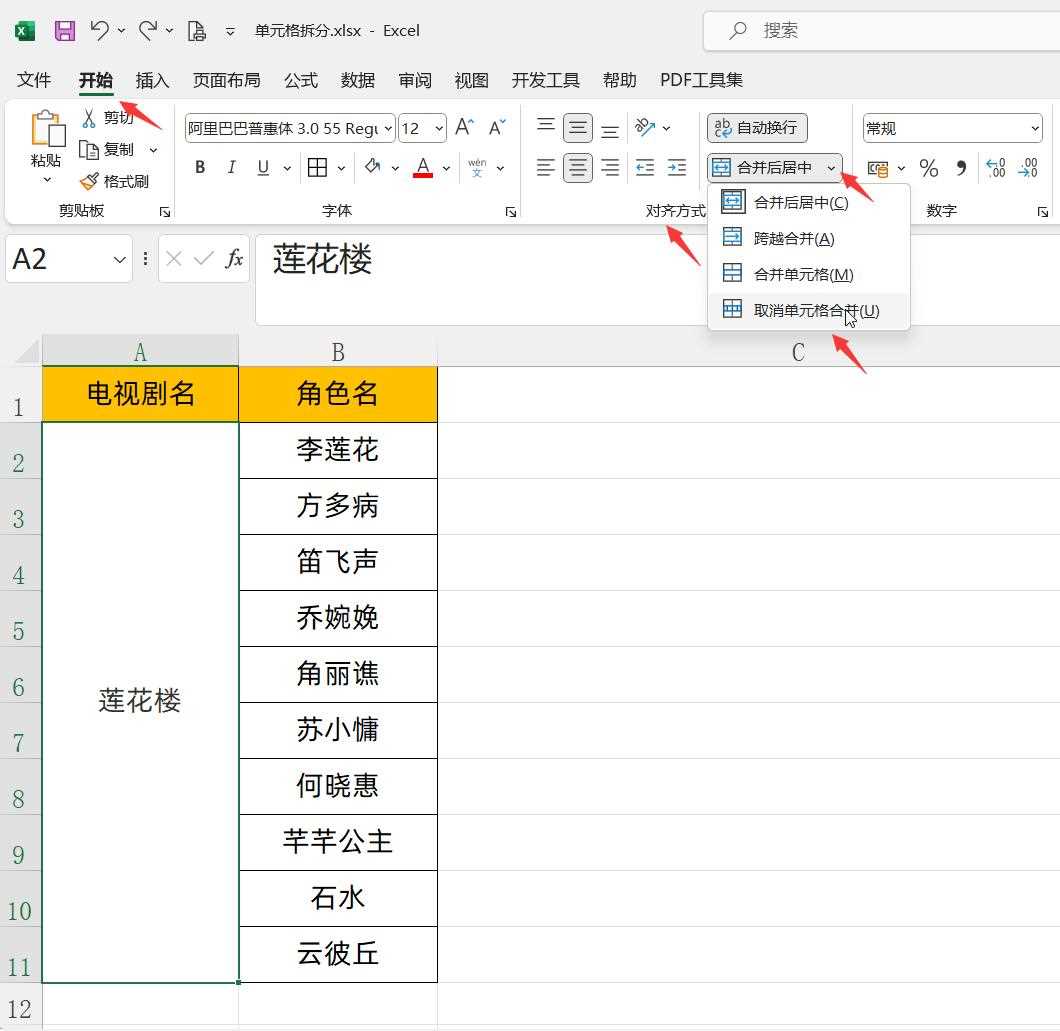Toggle 自动换行 wrap text
1060x1031 pixels.
click(757, 128)
